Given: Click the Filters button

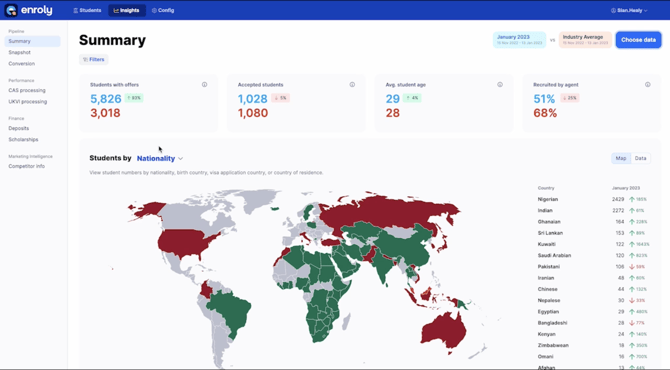Looking at the screenshot, I should 94,59.
